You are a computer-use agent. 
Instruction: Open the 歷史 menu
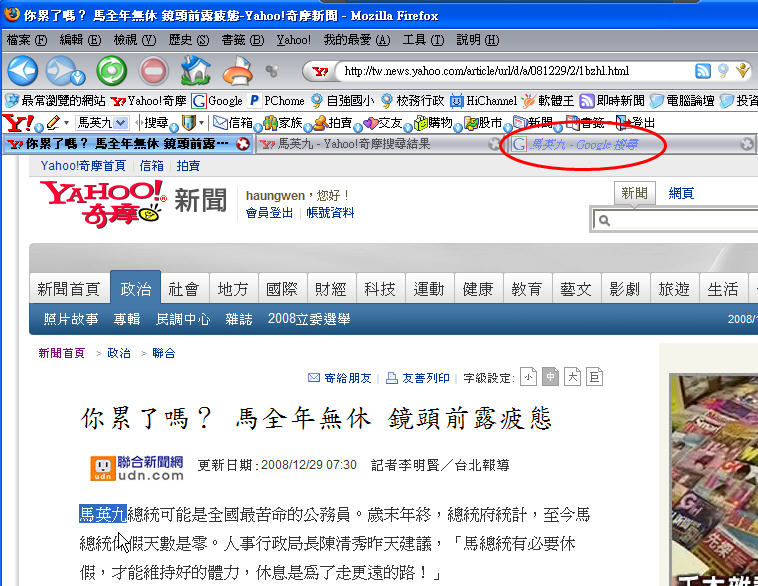coord(189,40)
